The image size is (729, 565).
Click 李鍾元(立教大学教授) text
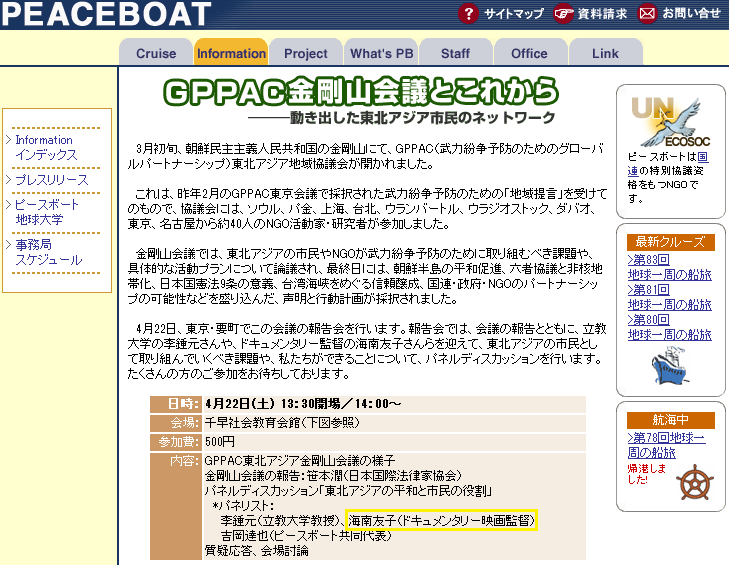point(281,520)
